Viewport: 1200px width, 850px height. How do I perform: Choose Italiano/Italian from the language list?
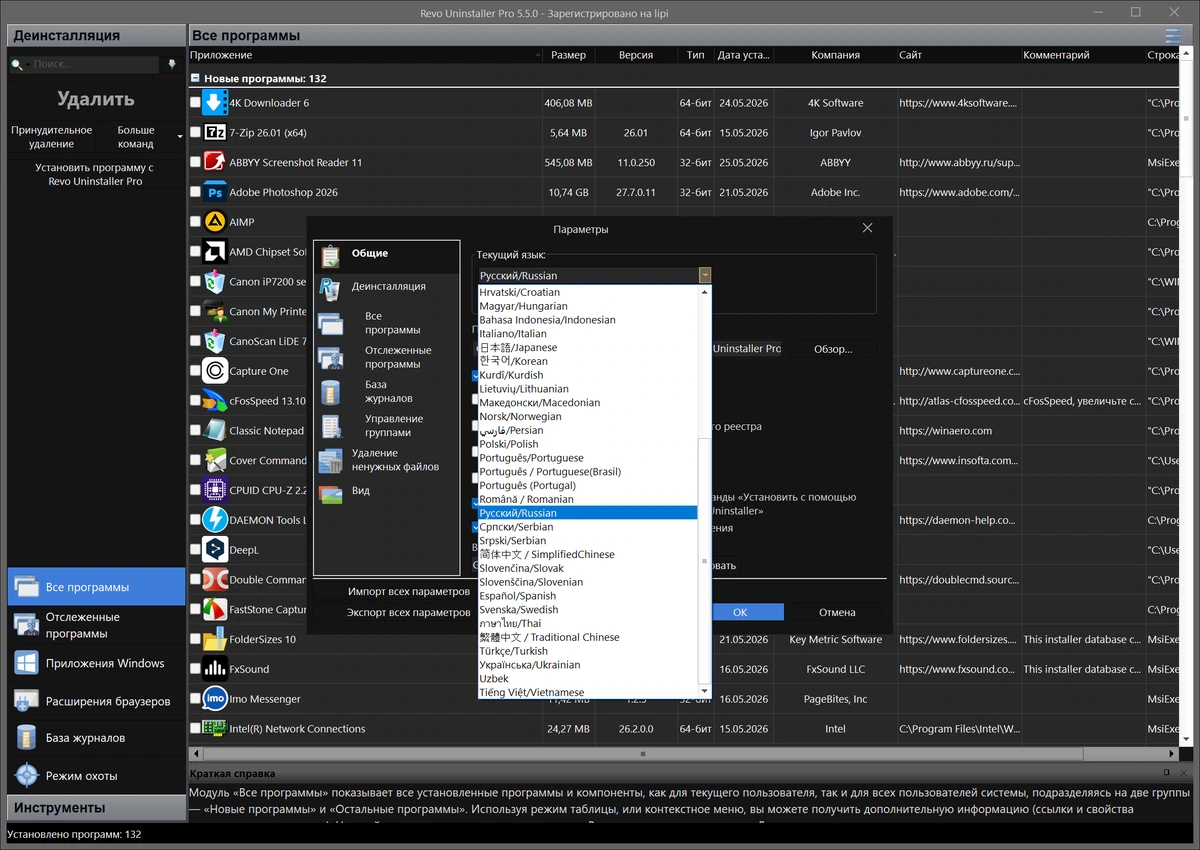tap(588, 333)
